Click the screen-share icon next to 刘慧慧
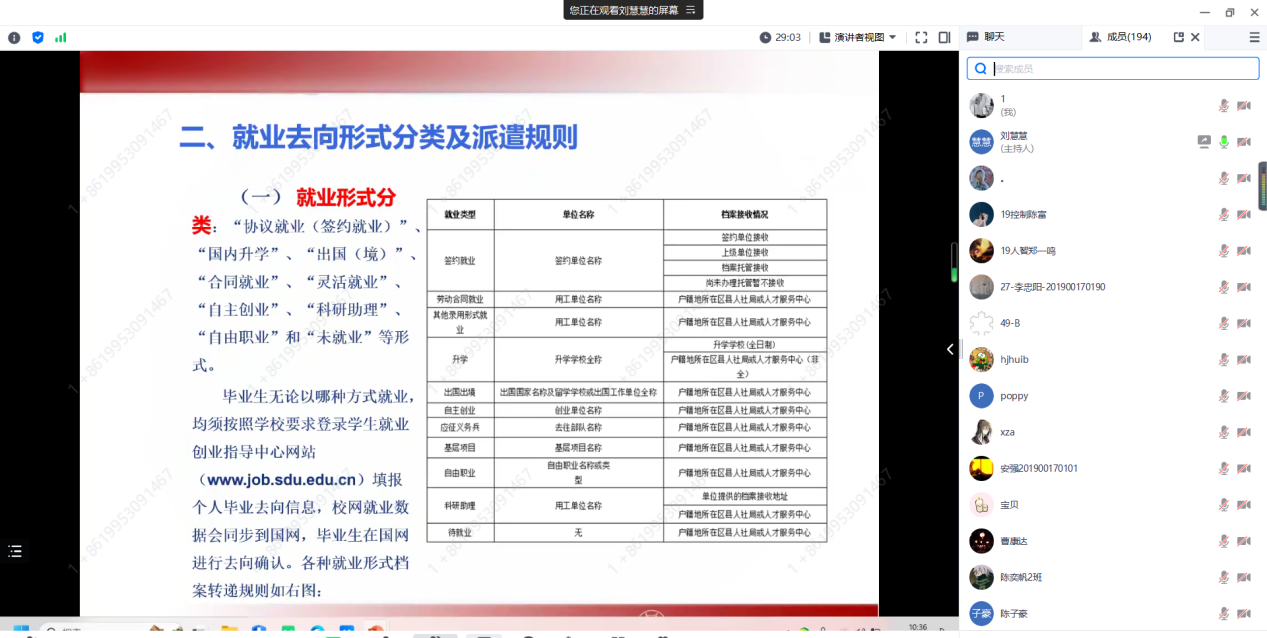Viewport: 1267px width, 638px height. (1204, 142)
